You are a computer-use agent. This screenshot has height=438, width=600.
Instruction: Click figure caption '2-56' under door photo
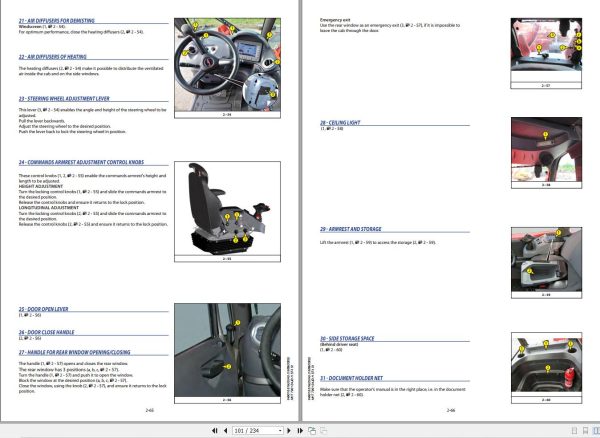tap(227, 400)
